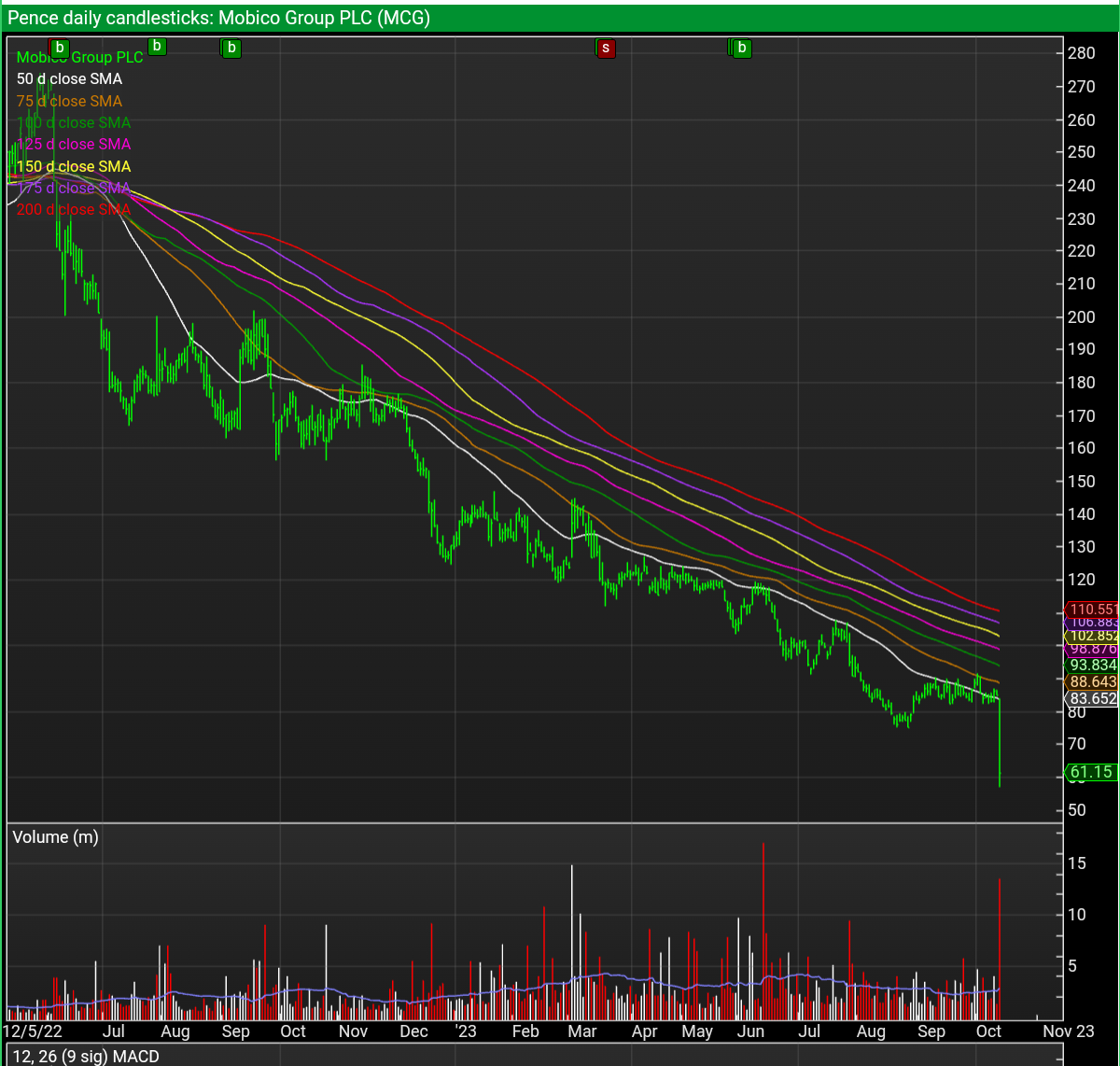This screenshot has height=1066, width=1120.
Task: Click the 'Nov 23' date axis label
Action: tap(1069, 1031)
